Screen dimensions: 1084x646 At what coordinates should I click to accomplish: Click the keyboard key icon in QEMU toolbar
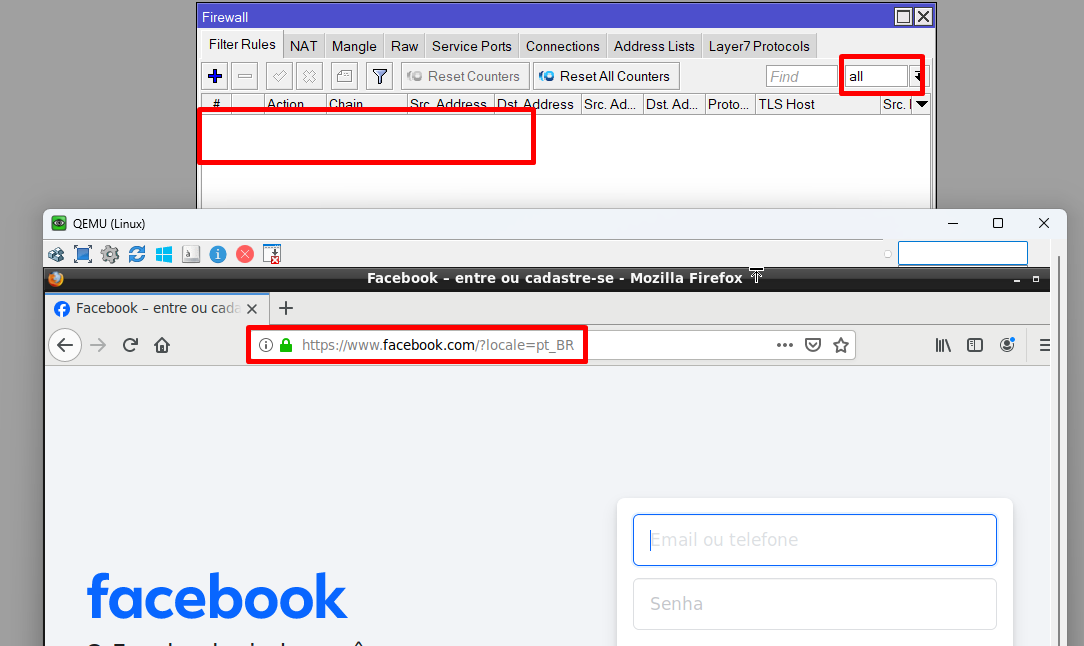(191, 255)
